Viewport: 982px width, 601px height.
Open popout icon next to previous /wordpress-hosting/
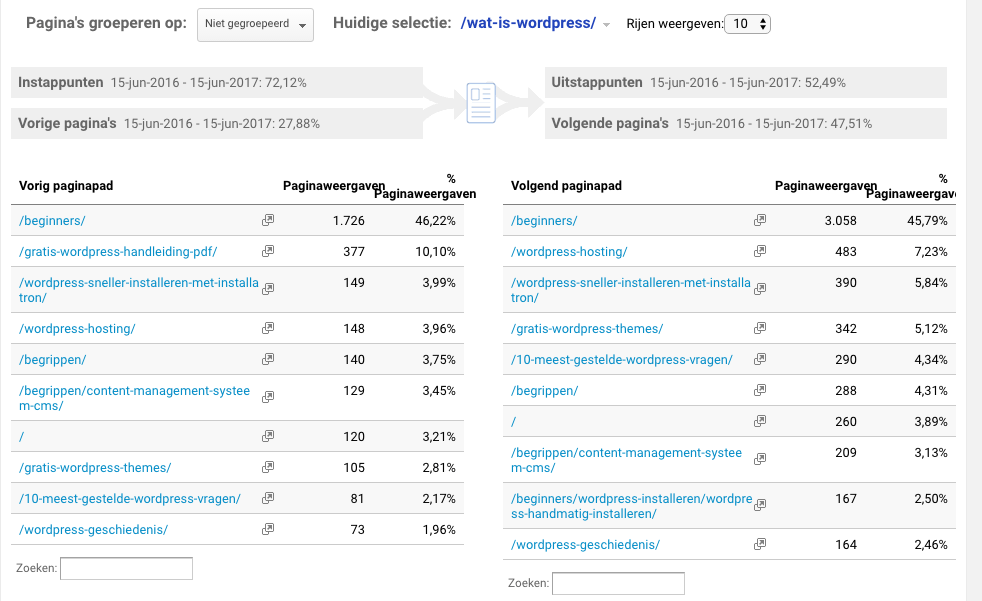click(268, 328)
